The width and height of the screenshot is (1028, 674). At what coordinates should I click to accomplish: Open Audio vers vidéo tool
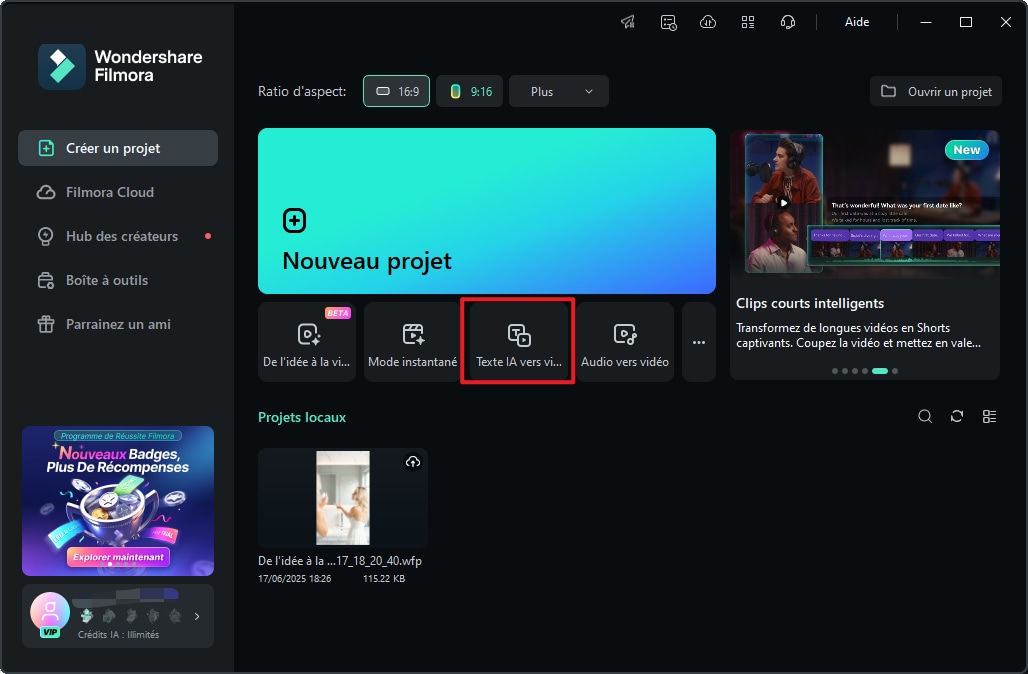click(x=625, y=342)
